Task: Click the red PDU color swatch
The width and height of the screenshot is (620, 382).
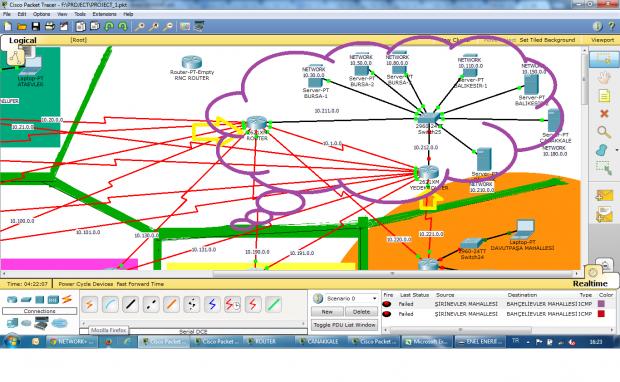Action: tap(601, 314)
